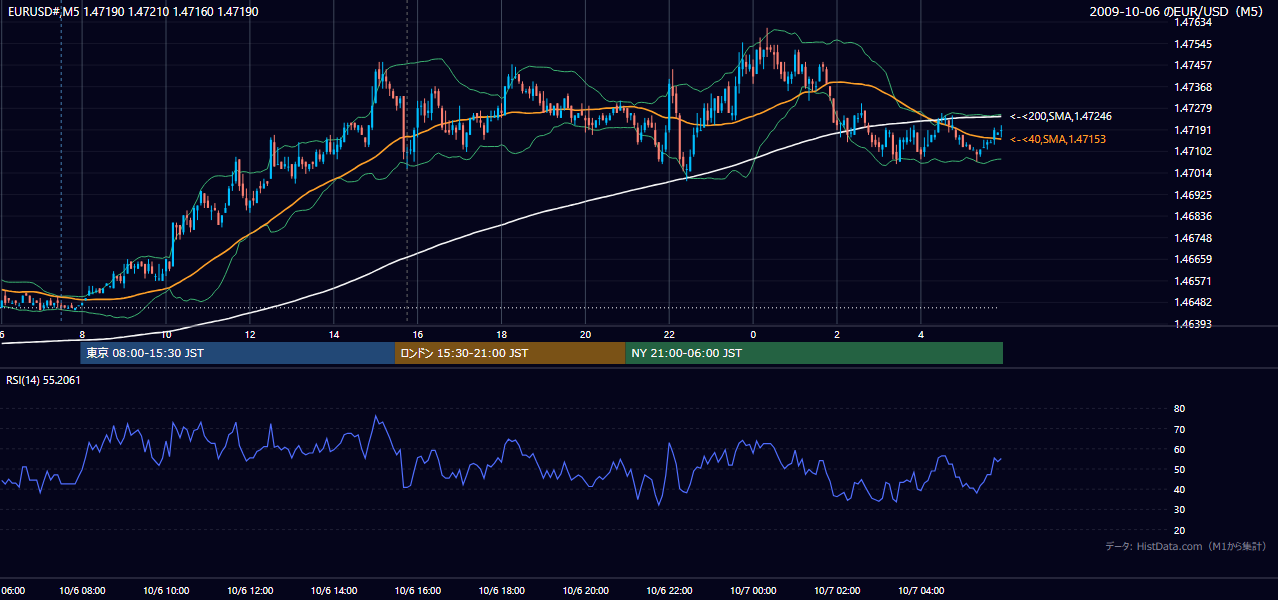Click hour label 18 under the price chart
1278x600 pixels.
tap(501, 334)
